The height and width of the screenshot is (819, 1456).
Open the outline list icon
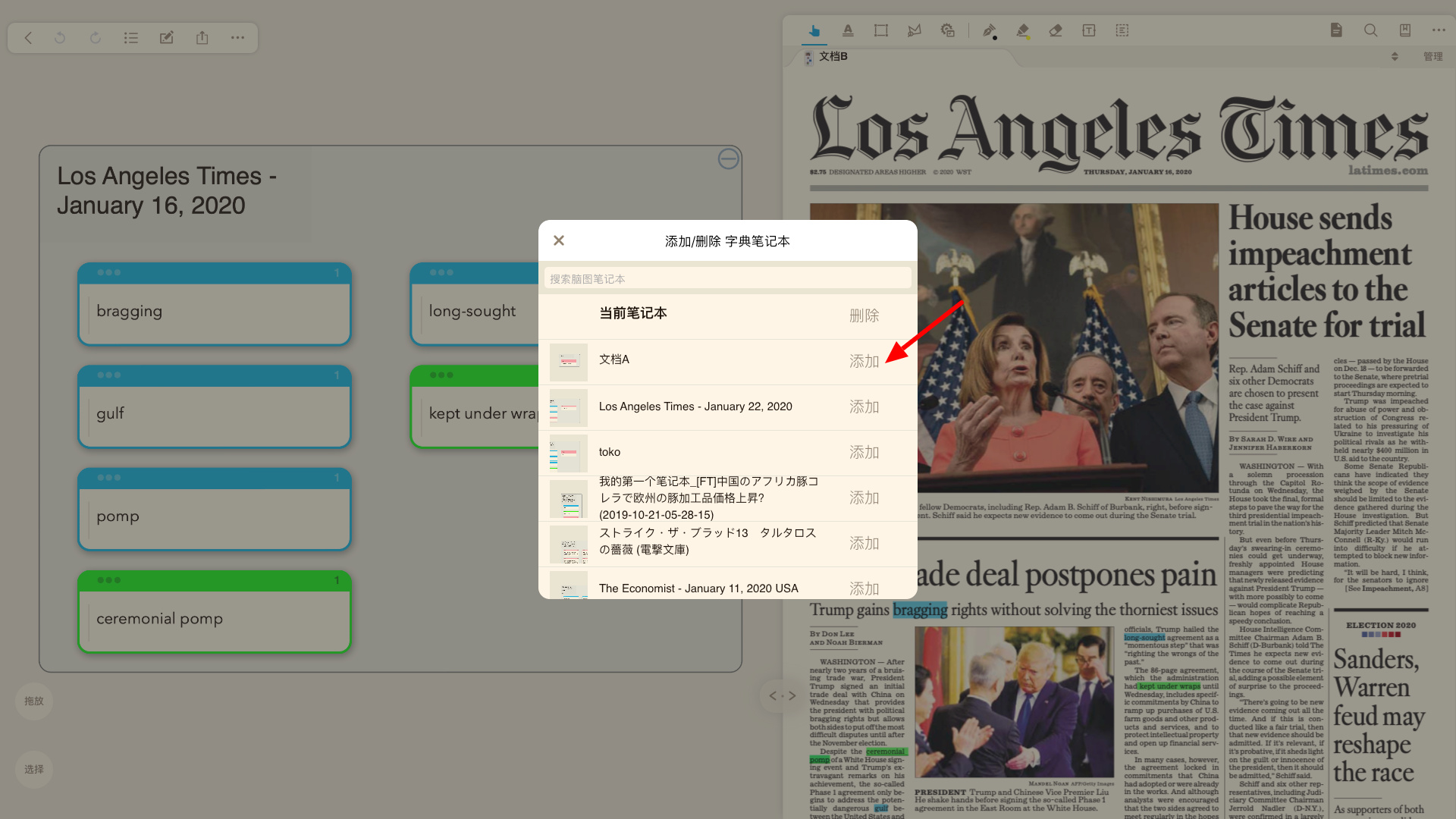coord(131,38)
